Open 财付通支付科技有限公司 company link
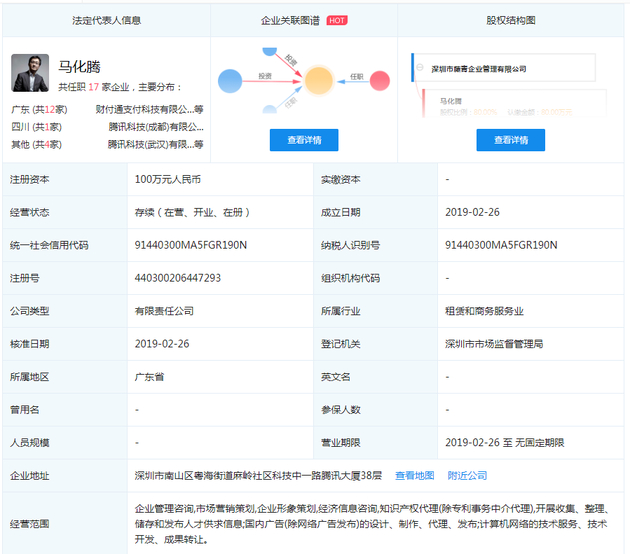Viewport: 630px width, 554px height. [149, 109]
